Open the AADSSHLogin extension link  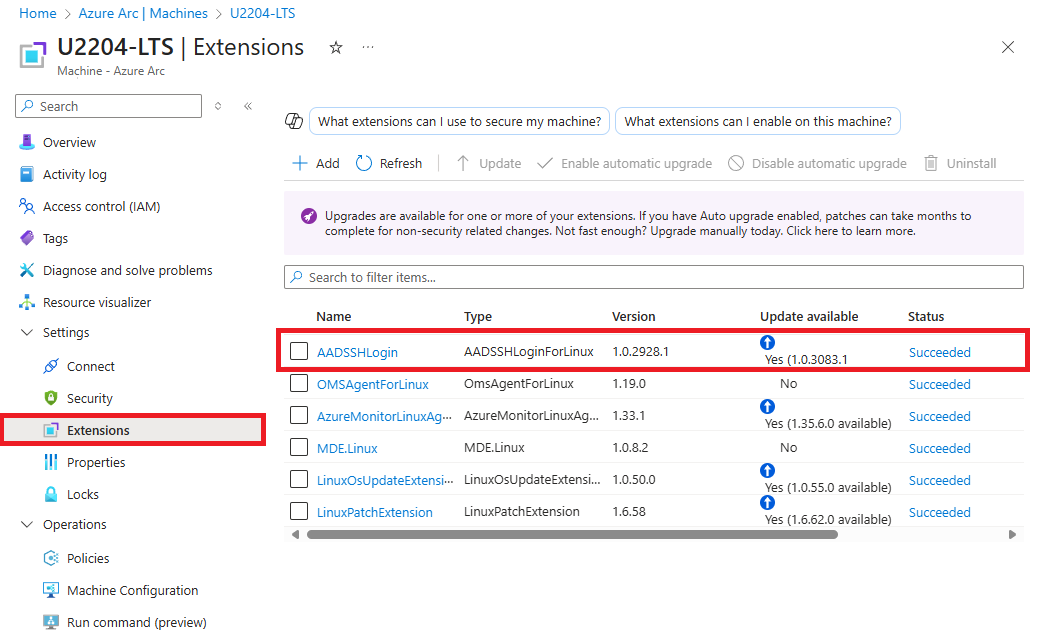pos(357,352)
